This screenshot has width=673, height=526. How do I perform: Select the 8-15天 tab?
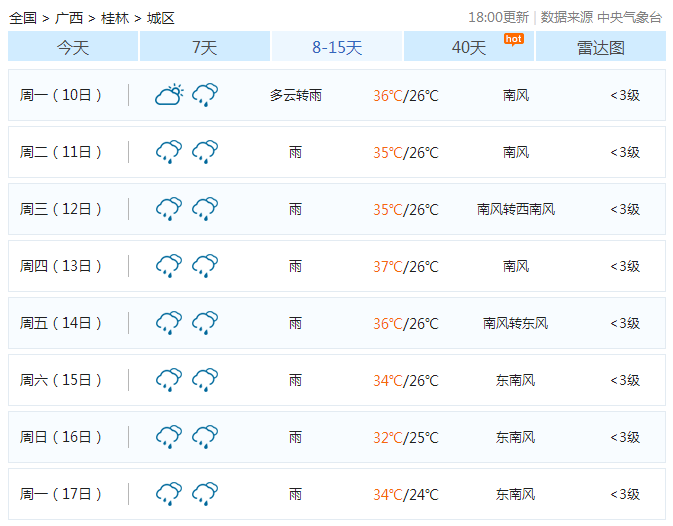tap(337, 46)
